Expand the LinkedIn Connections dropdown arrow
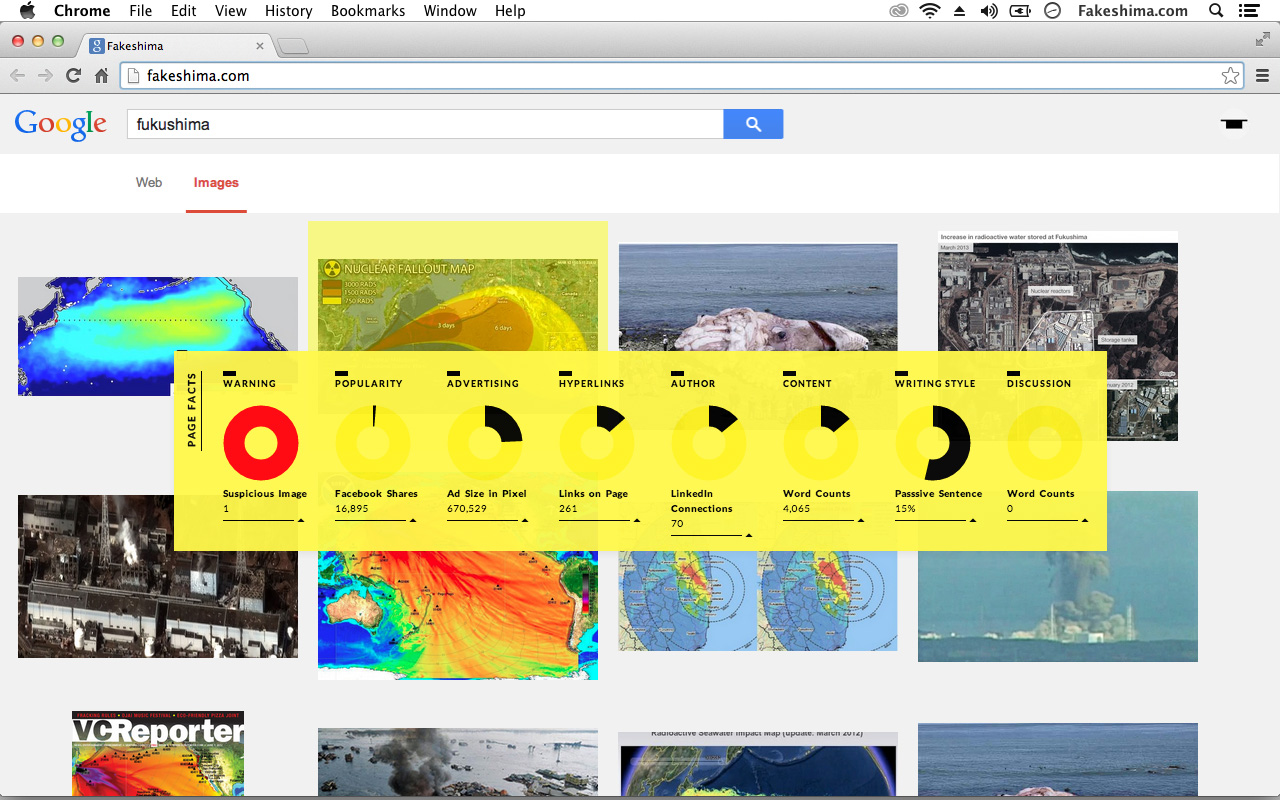The image size is (1280, 800). coord(749,535)
